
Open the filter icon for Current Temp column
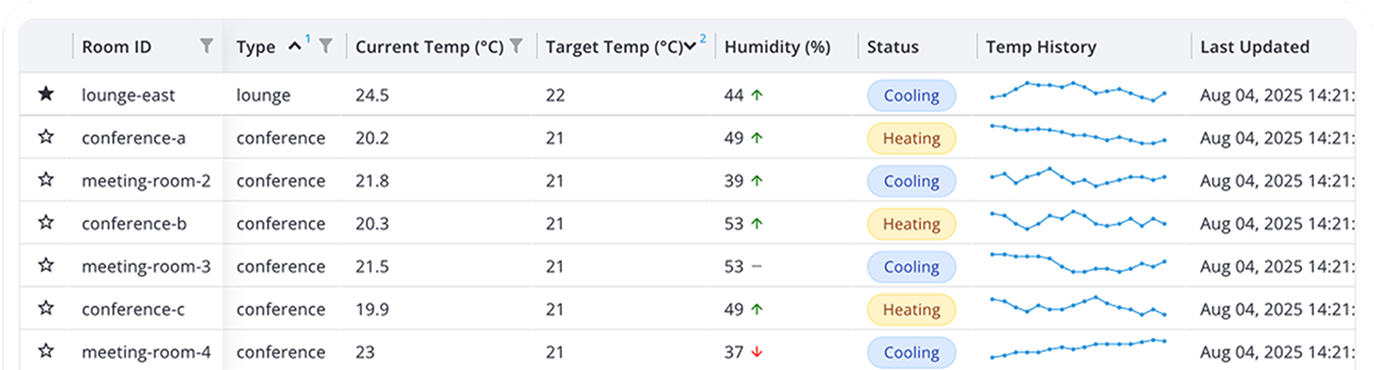[516, 46]
